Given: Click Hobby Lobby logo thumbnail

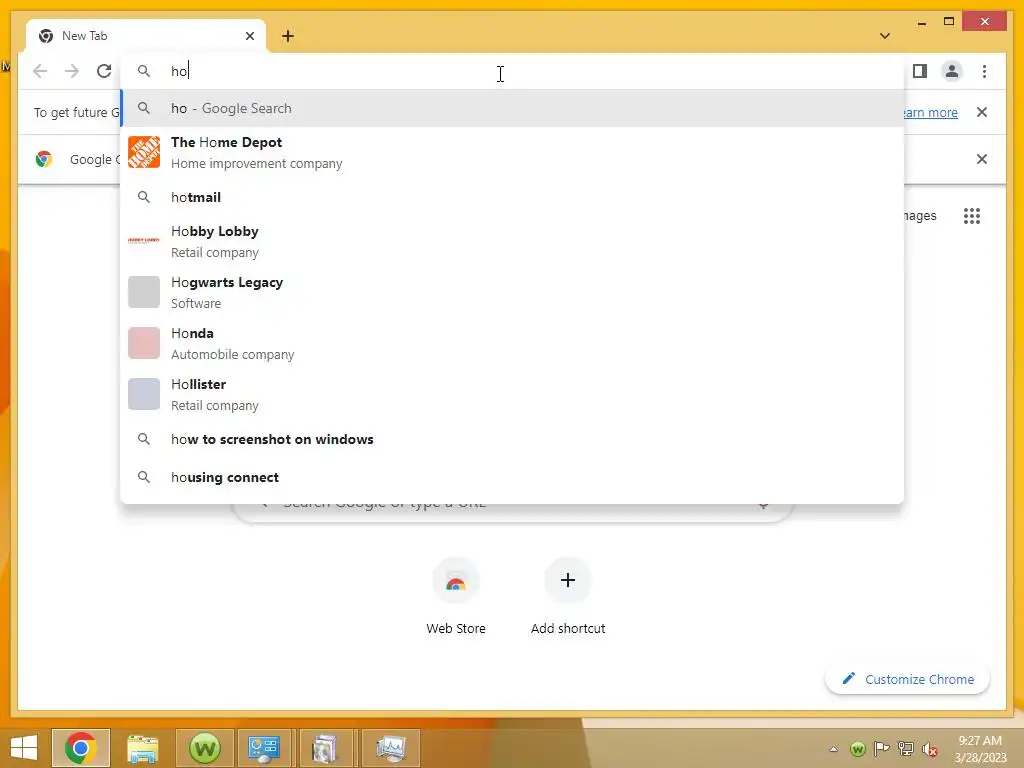Looking at the screenshot, I should point(144,241).
